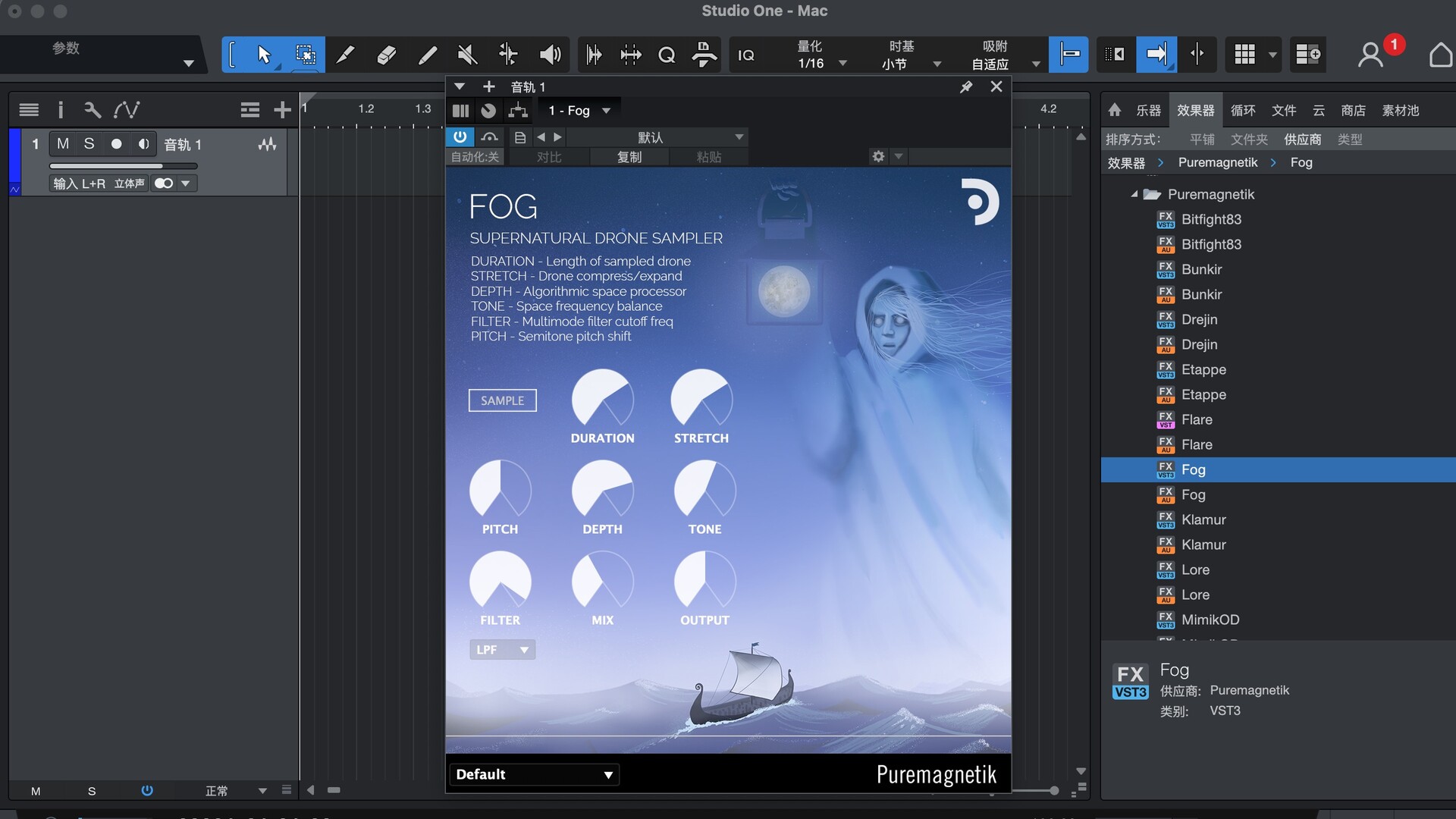Open the Default preset menu in Fog
Screen dimensions: 1456x819
[x=534, y=774]
